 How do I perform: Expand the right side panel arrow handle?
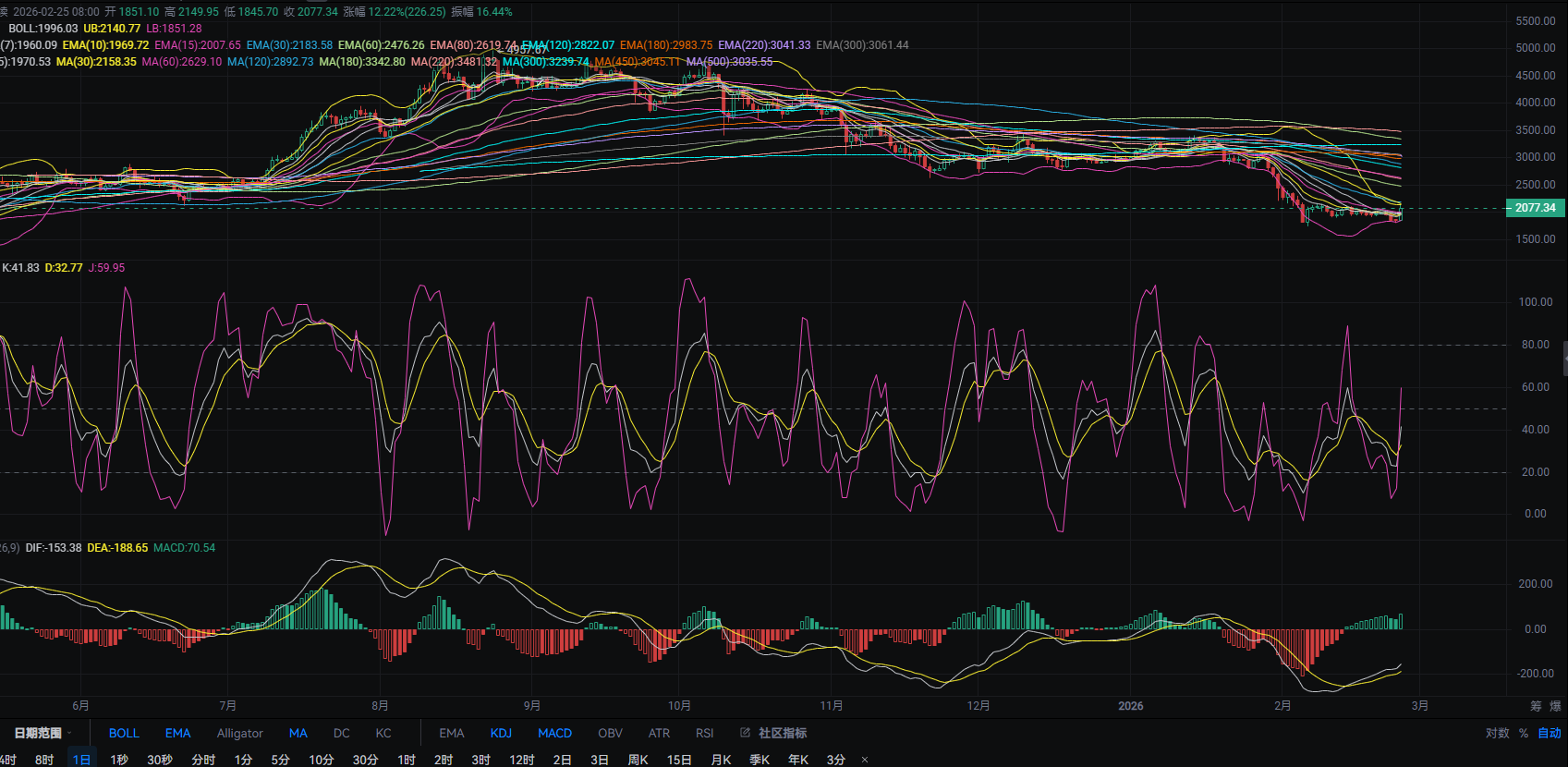pos(1564,358)
